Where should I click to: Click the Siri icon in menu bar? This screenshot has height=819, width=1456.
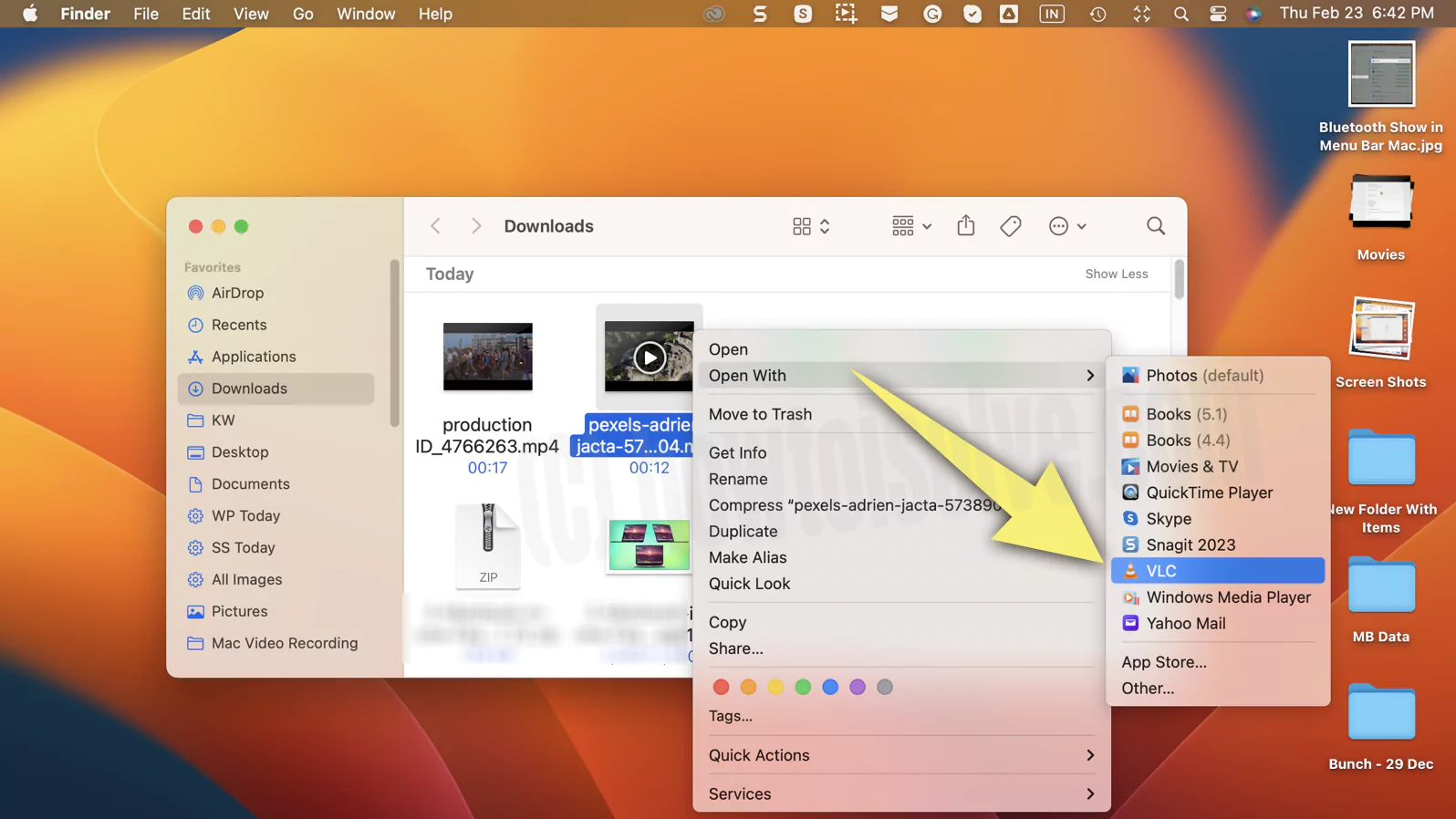click(1253, 14)
